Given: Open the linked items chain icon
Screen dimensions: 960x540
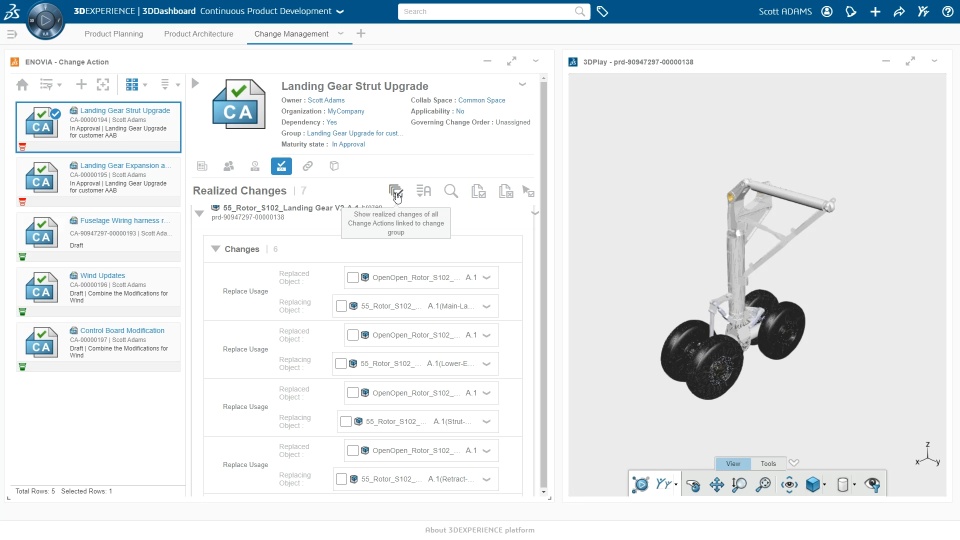Looking at the screenshot, I should [x=308, y=166].
